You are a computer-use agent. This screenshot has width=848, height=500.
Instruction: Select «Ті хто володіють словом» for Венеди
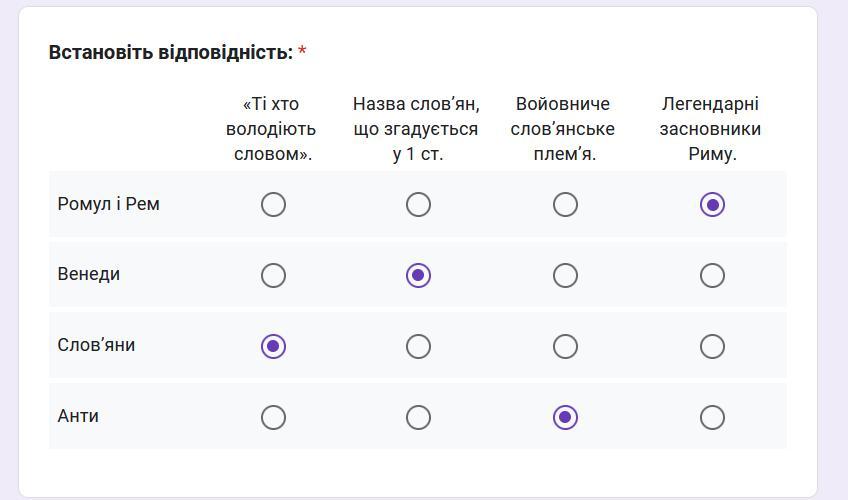point(273,275)
